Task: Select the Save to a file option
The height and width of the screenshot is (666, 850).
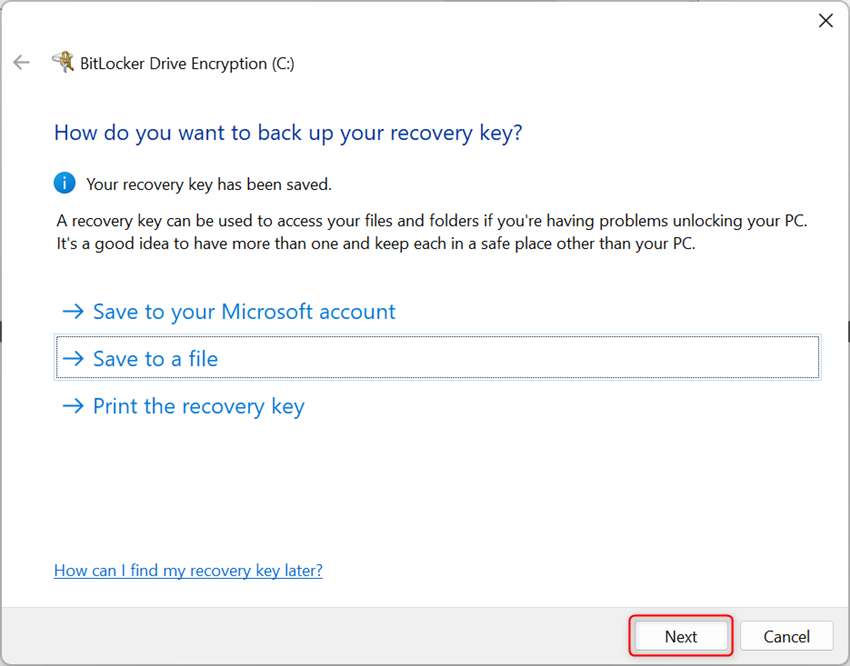Action: tap(155, 358)
